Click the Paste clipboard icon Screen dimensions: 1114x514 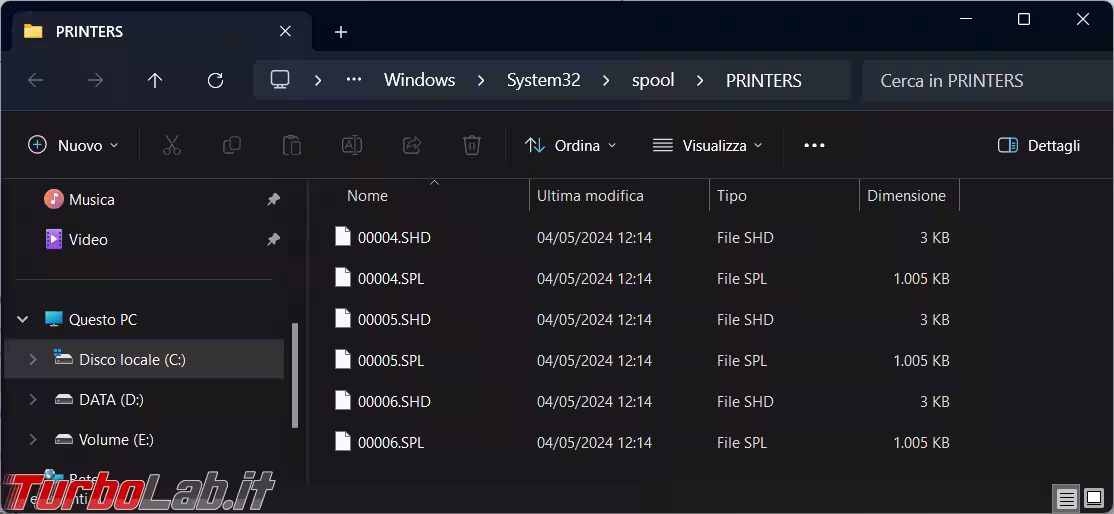coord(291,146)
